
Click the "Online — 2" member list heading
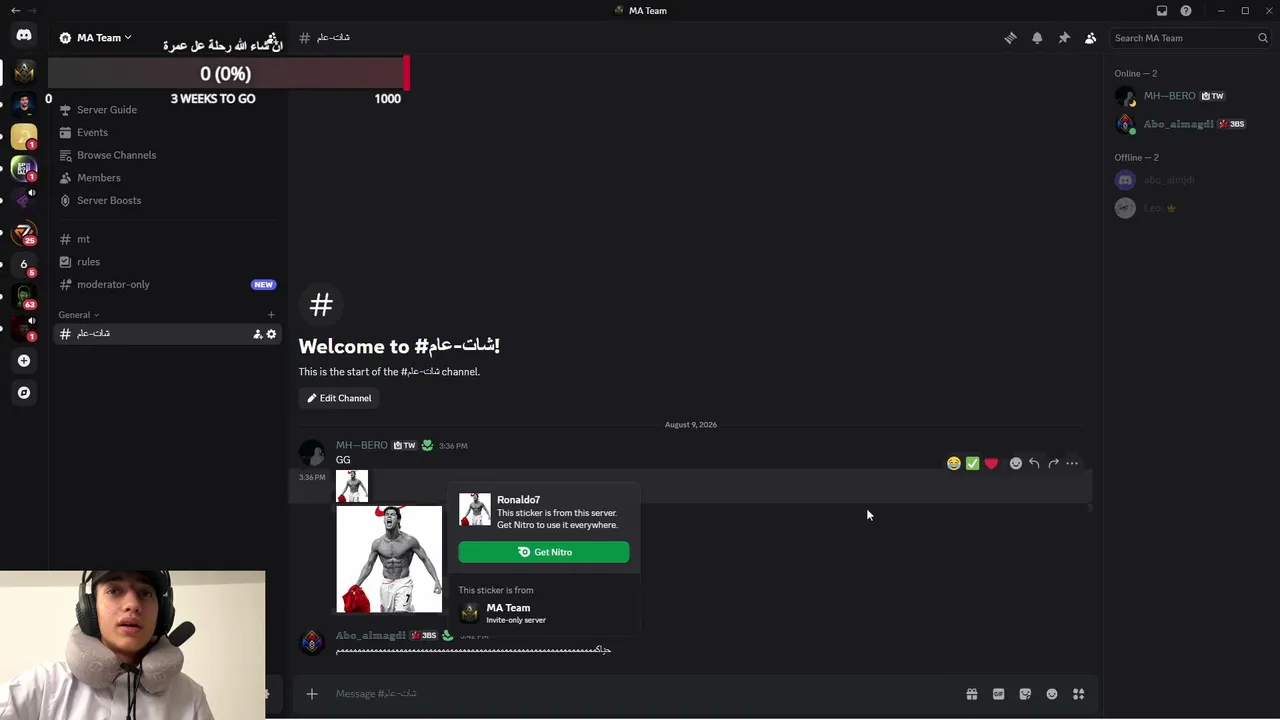pyautogui.click(x=1136, y=74)
